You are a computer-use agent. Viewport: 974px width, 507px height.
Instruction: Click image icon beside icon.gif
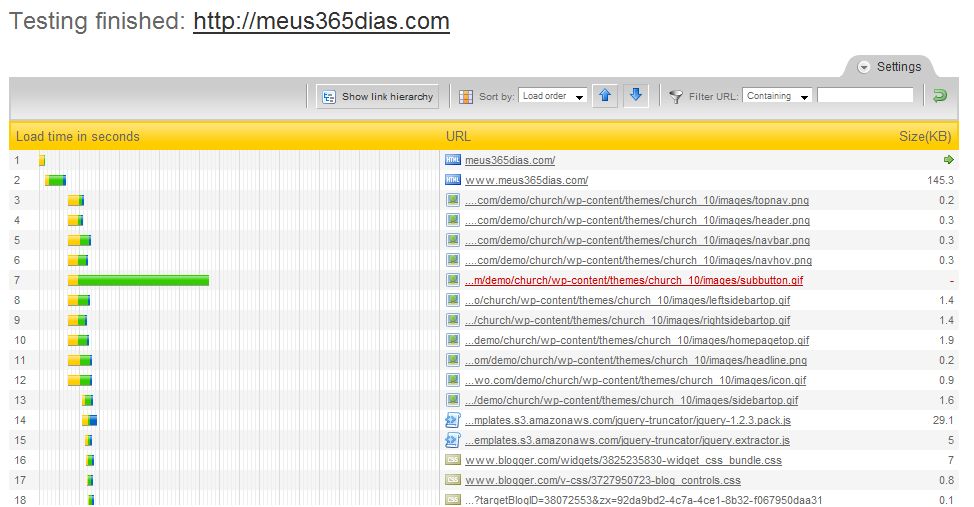pos(453,380)
